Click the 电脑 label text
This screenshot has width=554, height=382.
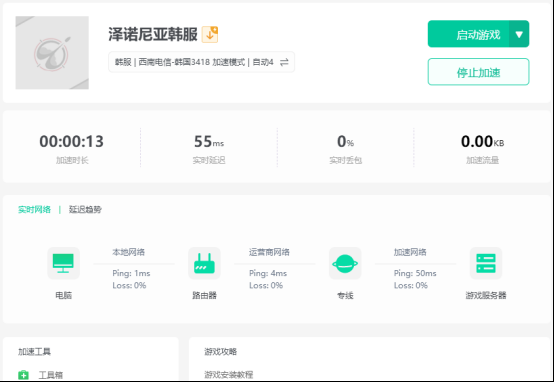(x=64, y=295)
